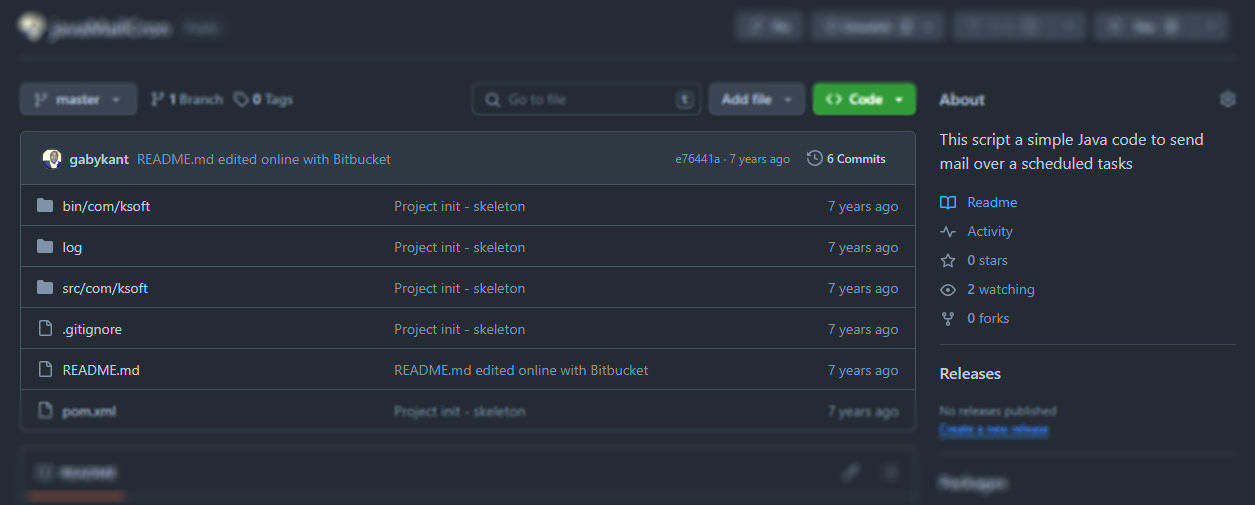Open Project init commit for .gitignore row
The width and height of the screenshot is (1255, 505).
[459, 329]
